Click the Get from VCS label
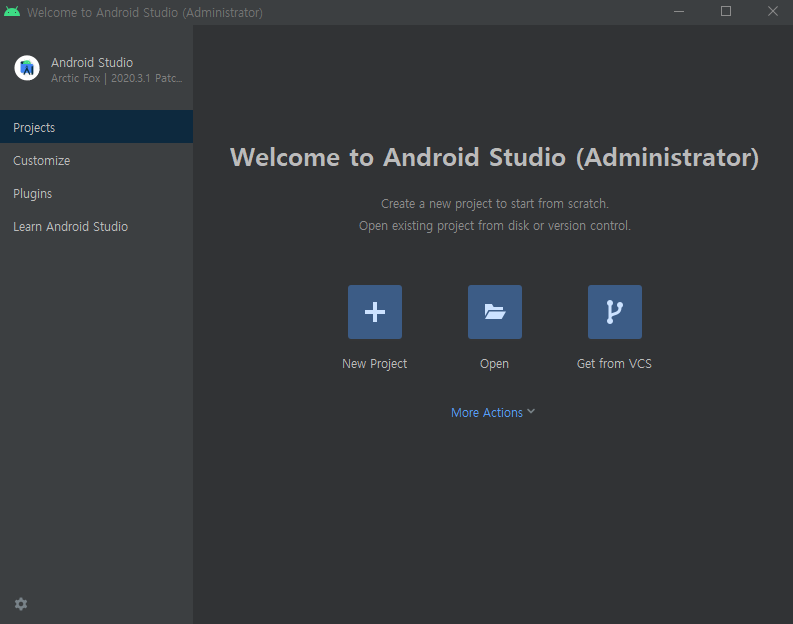The width and height of the screenshot is (793, 624). (614, 364)
